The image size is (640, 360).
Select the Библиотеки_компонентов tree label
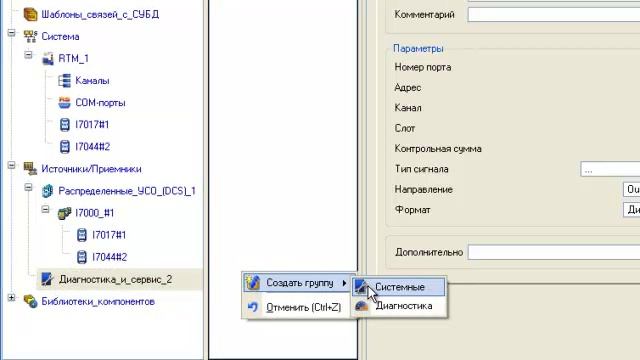(x=98, y=302)
